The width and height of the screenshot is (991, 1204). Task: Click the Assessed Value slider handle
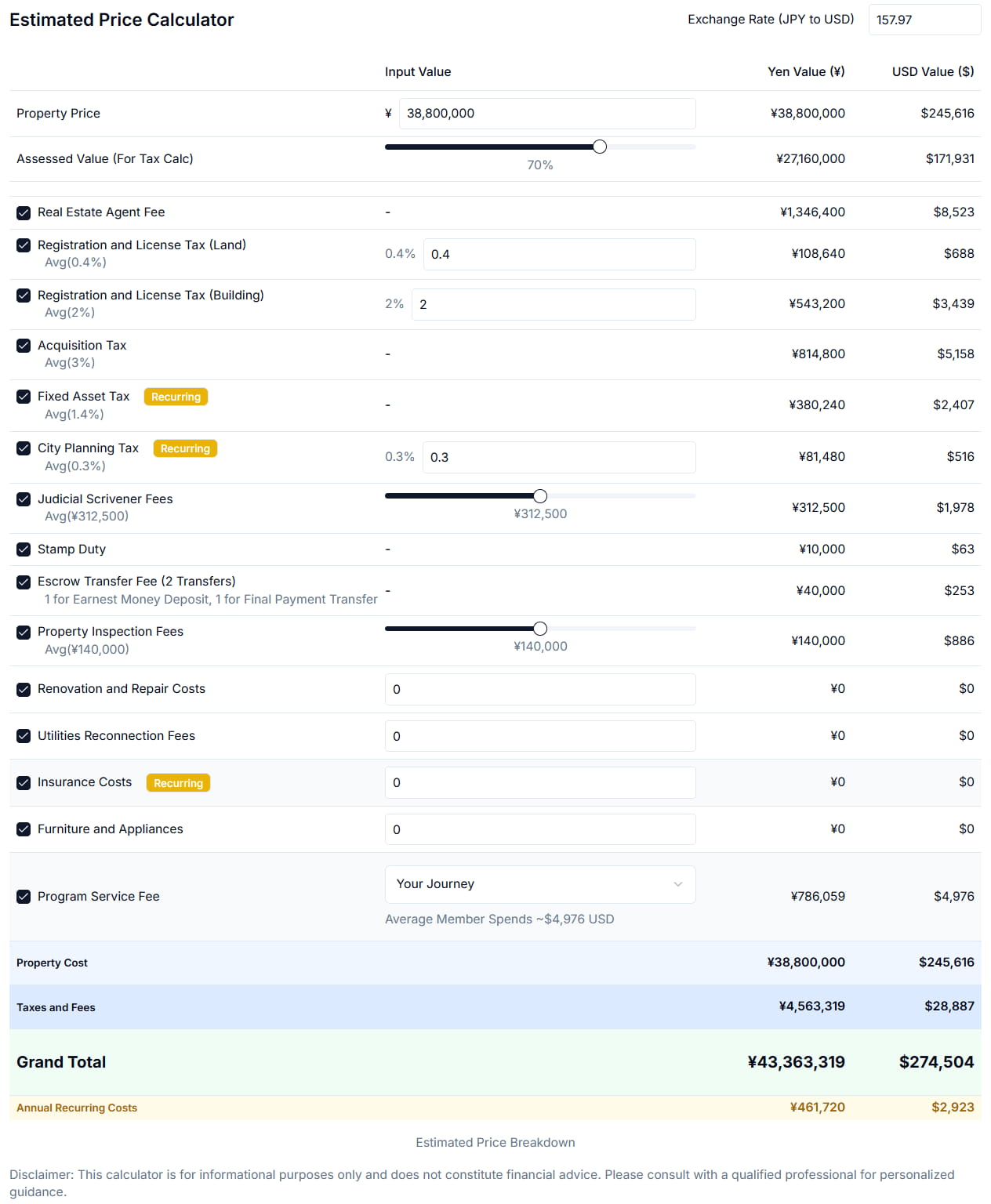[x=600, y=147]
